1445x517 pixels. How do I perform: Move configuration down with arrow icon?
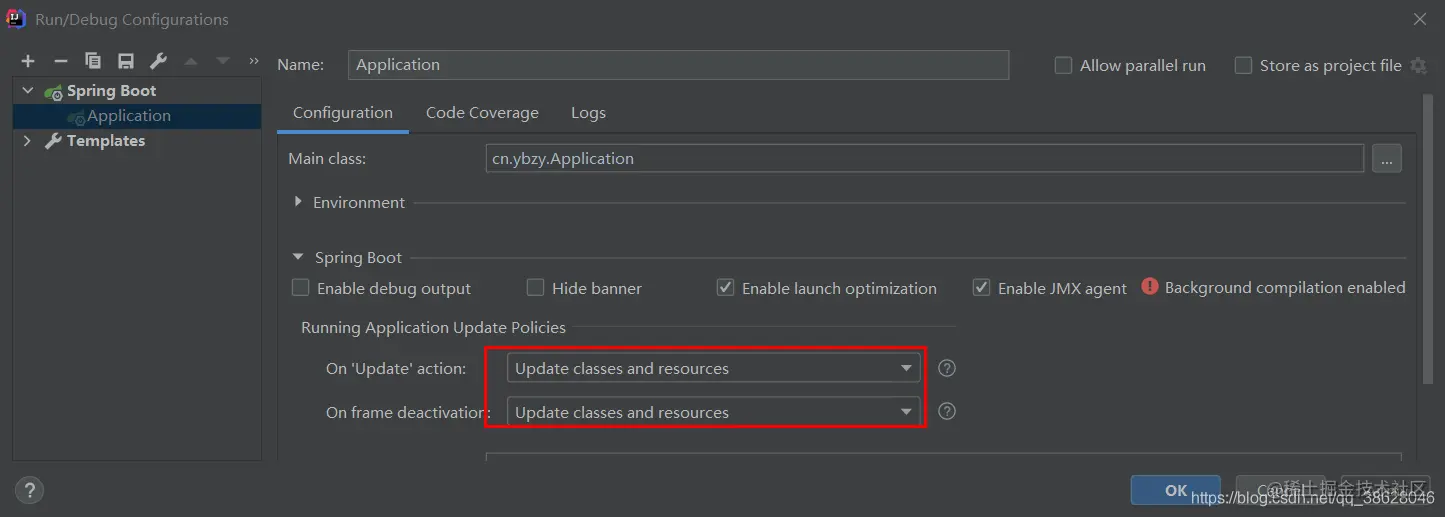(223, 61)
